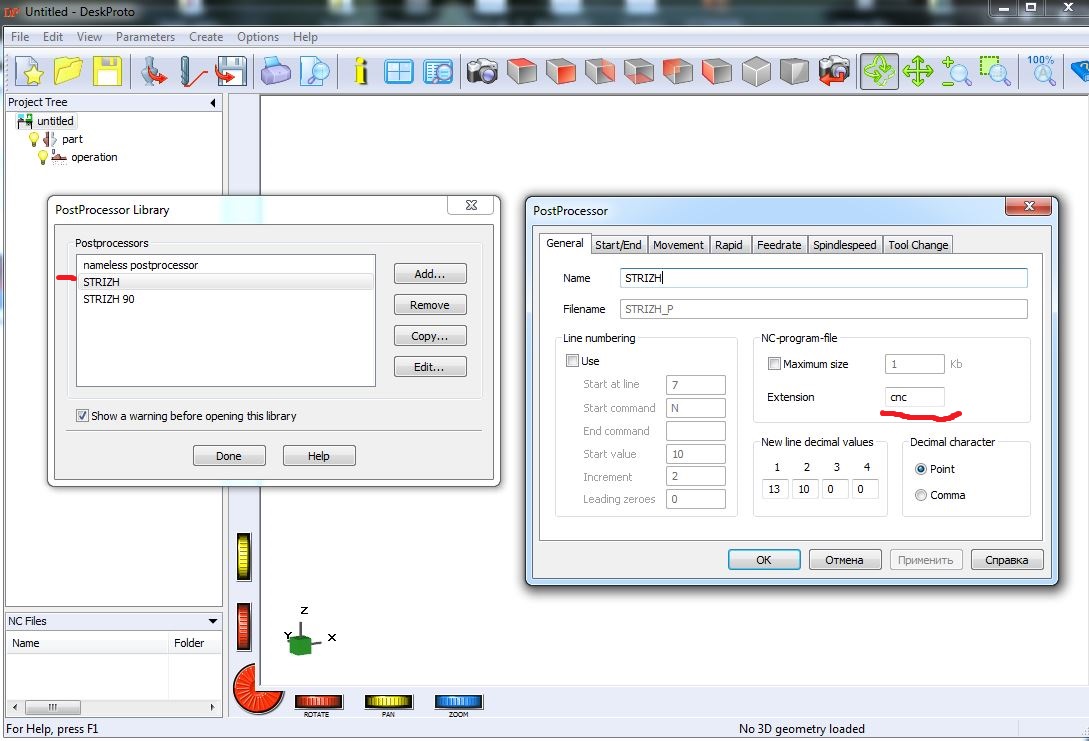Click the yellow info 'i' toolbar icon
The width and height of the screenshot is (1089, 741).
point(361,71)
